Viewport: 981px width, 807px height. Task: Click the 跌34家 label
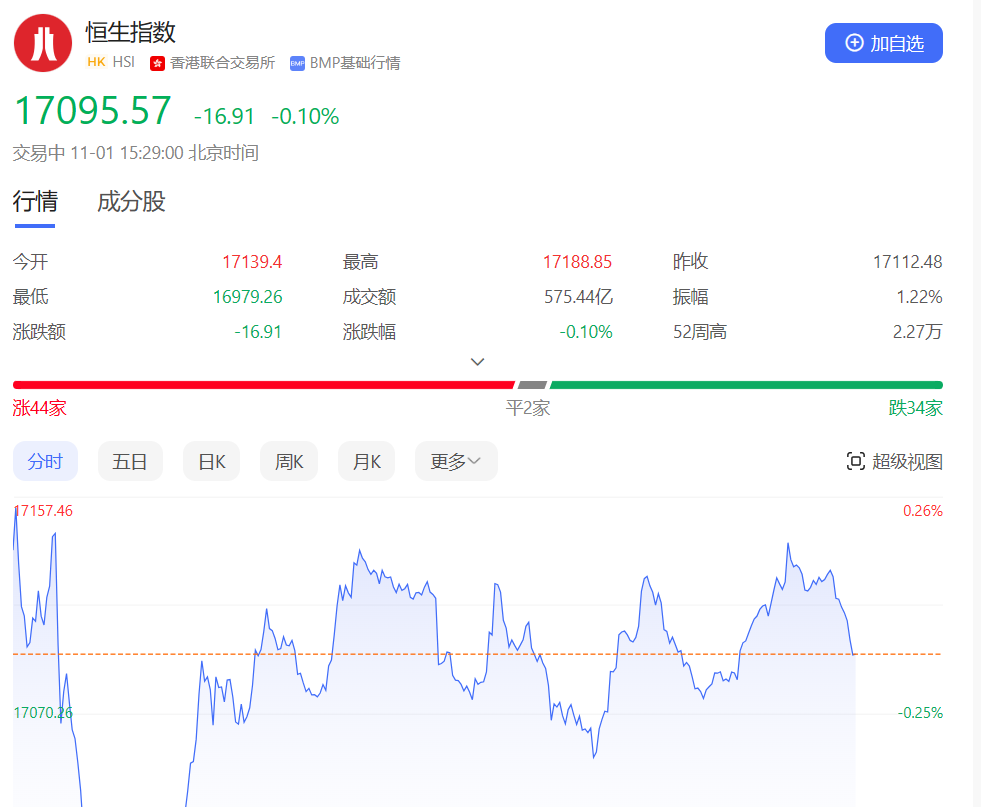point(916,409)
